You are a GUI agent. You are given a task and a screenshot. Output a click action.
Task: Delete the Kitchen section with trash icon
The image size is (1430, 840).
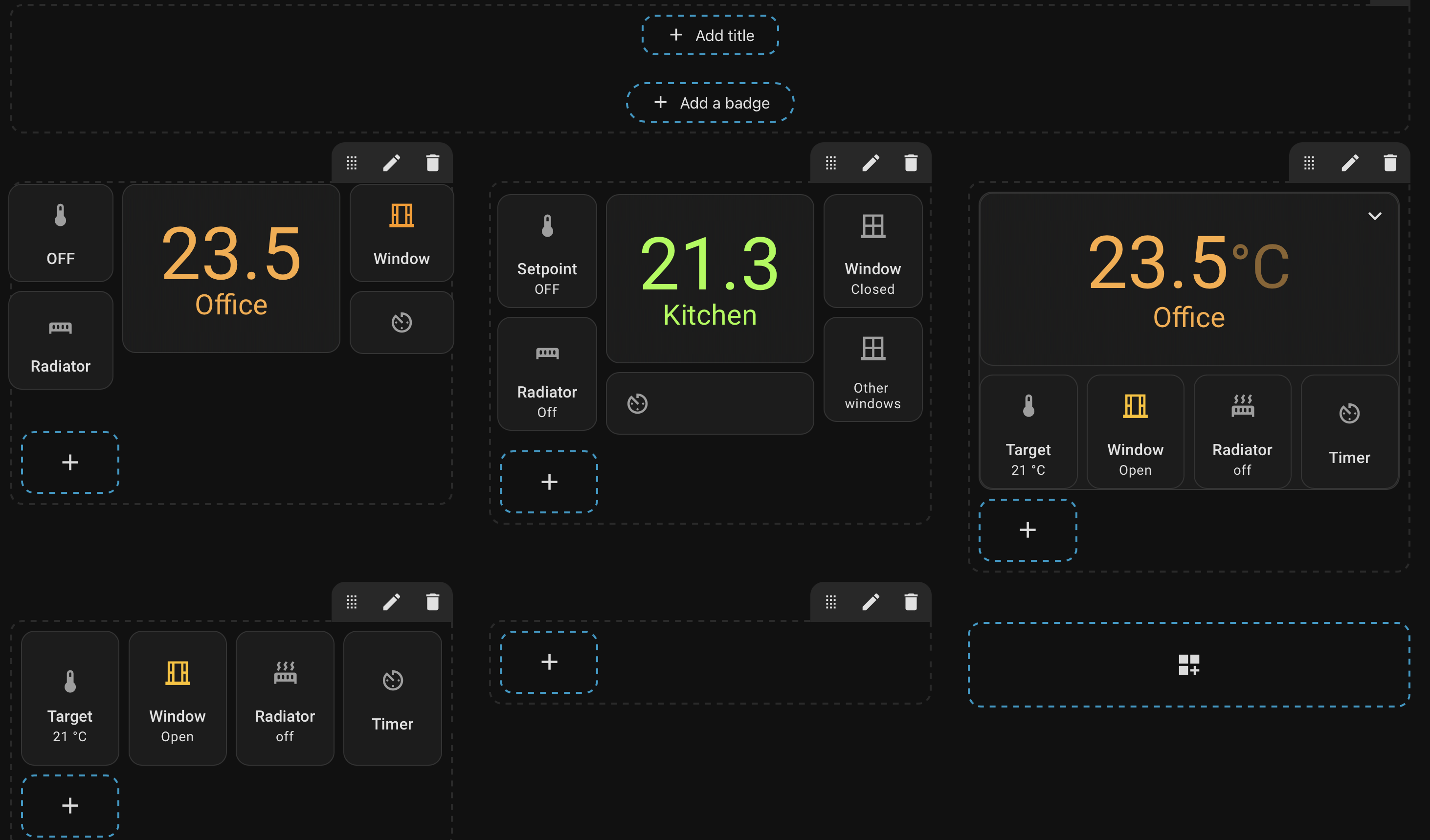[x=911, y=163]
